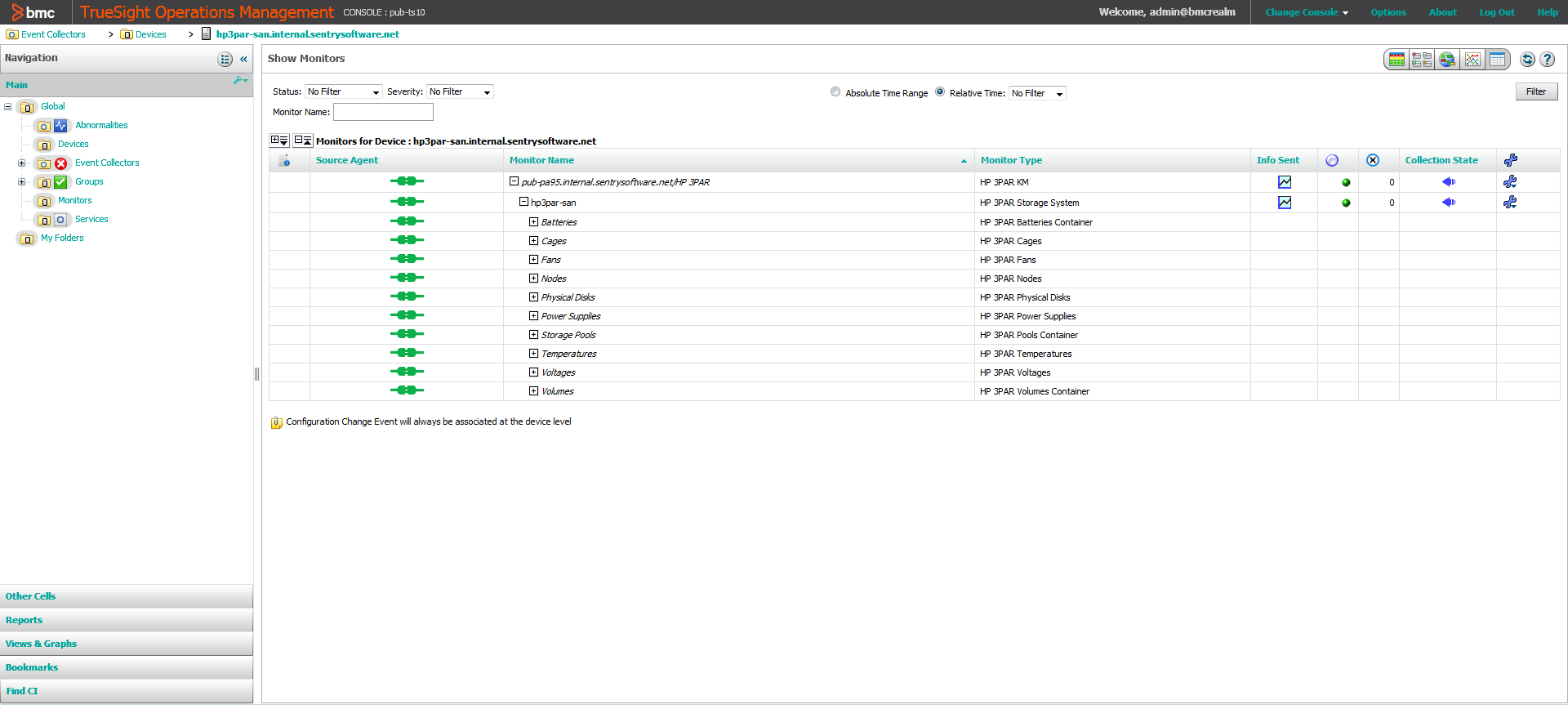
Task: Open the Severity filter dropdown
Action: click(461, 91)
